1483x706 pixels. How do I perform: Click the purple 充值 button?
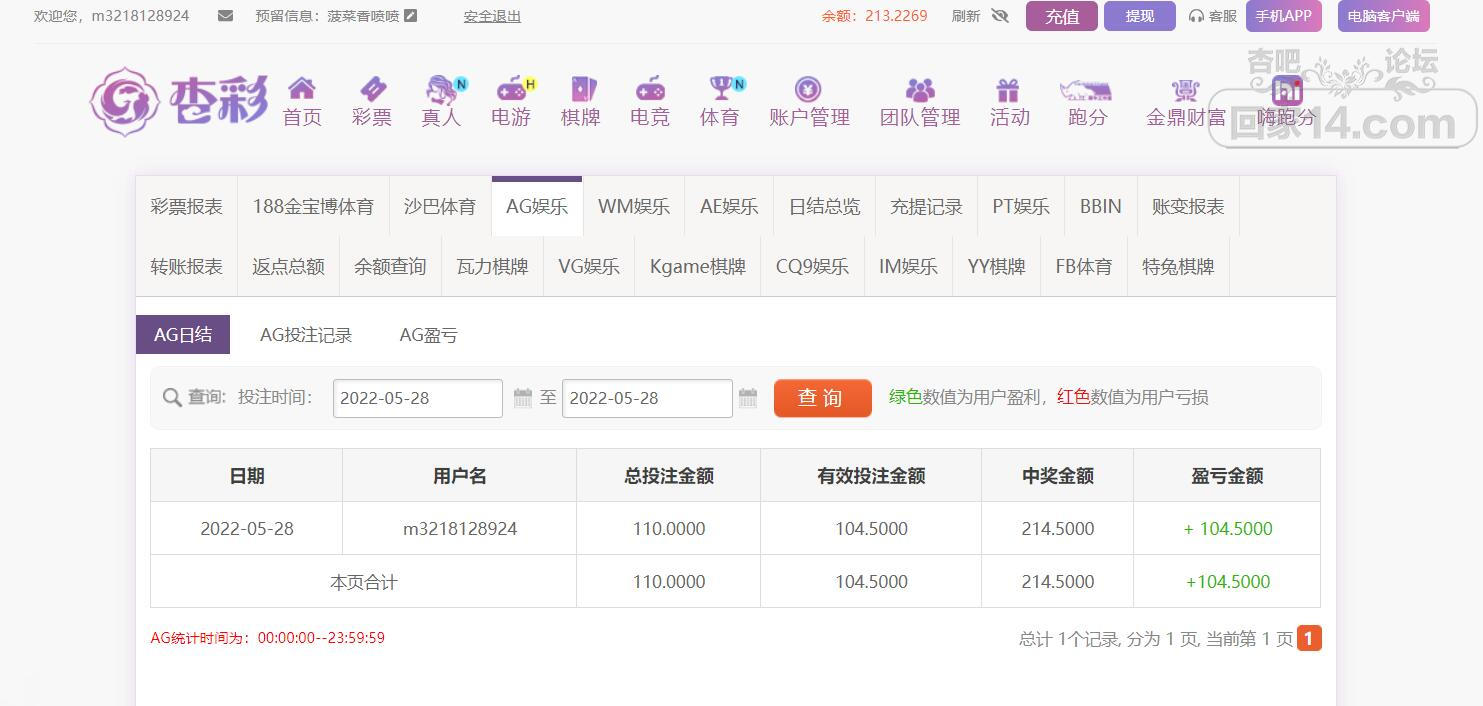click(1061, 16)
